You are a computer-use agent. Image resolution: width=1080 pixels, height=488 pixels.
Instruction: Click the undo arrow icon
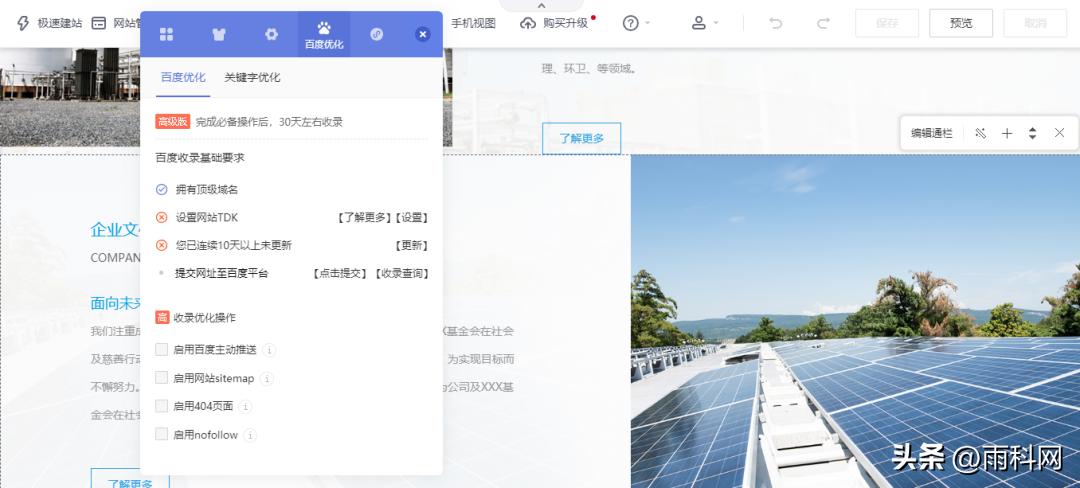point(776,23)
